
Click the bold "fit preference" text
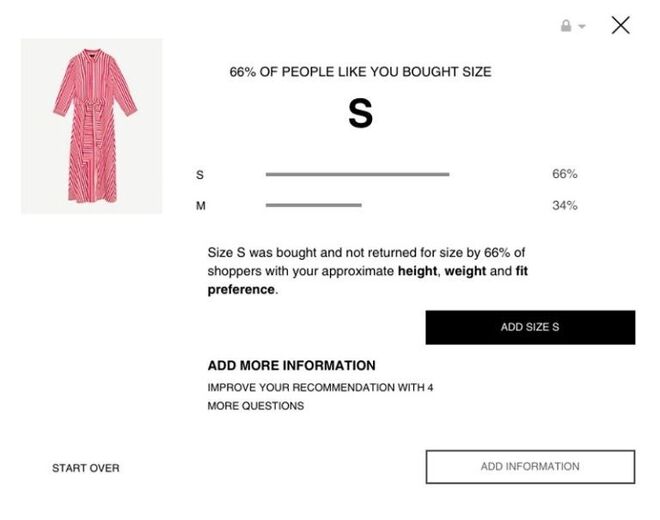point(241,290)
